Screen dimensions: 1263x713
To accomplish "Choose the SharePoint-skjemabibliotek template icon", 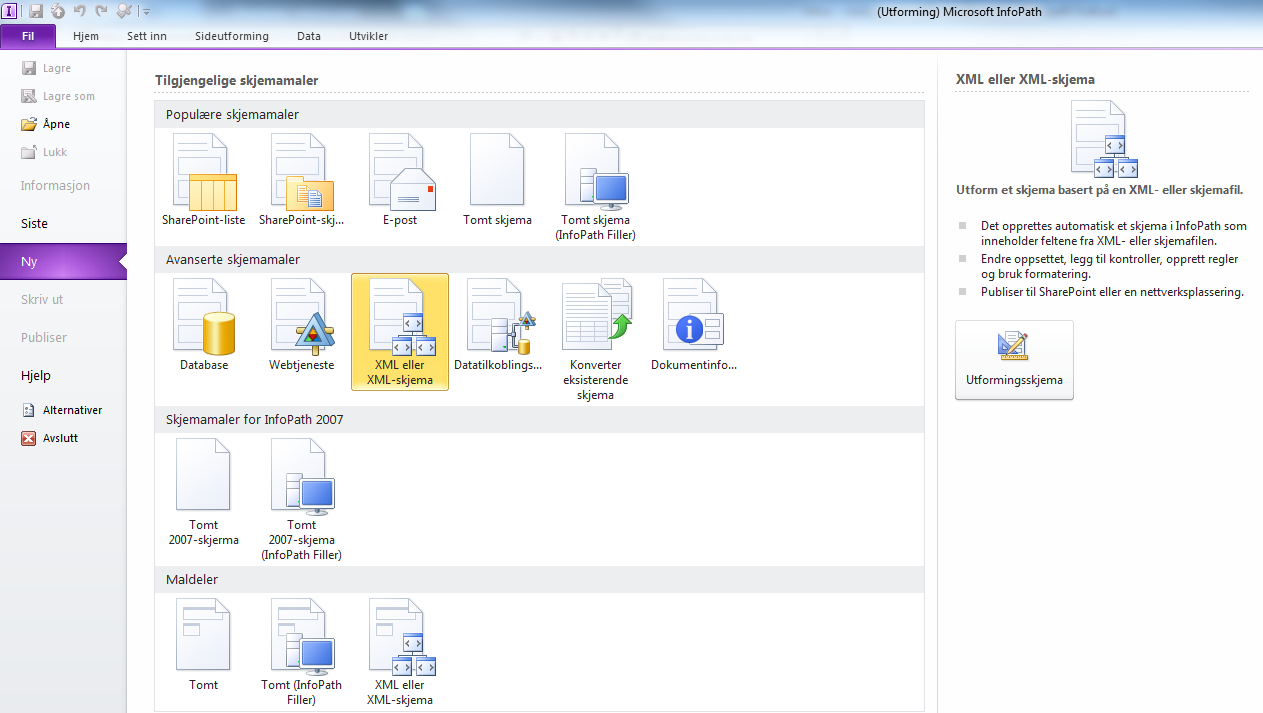I will (302, 180).
